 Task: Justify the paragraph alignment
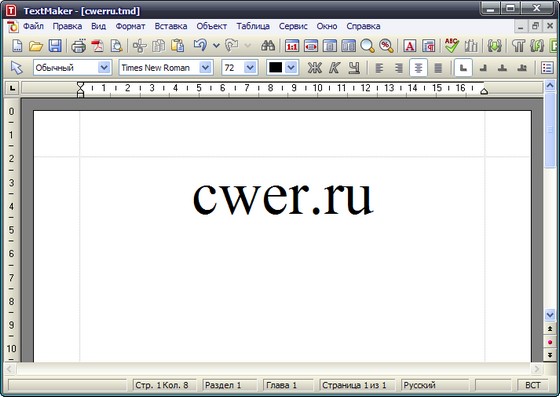click(x=438, y=67)
